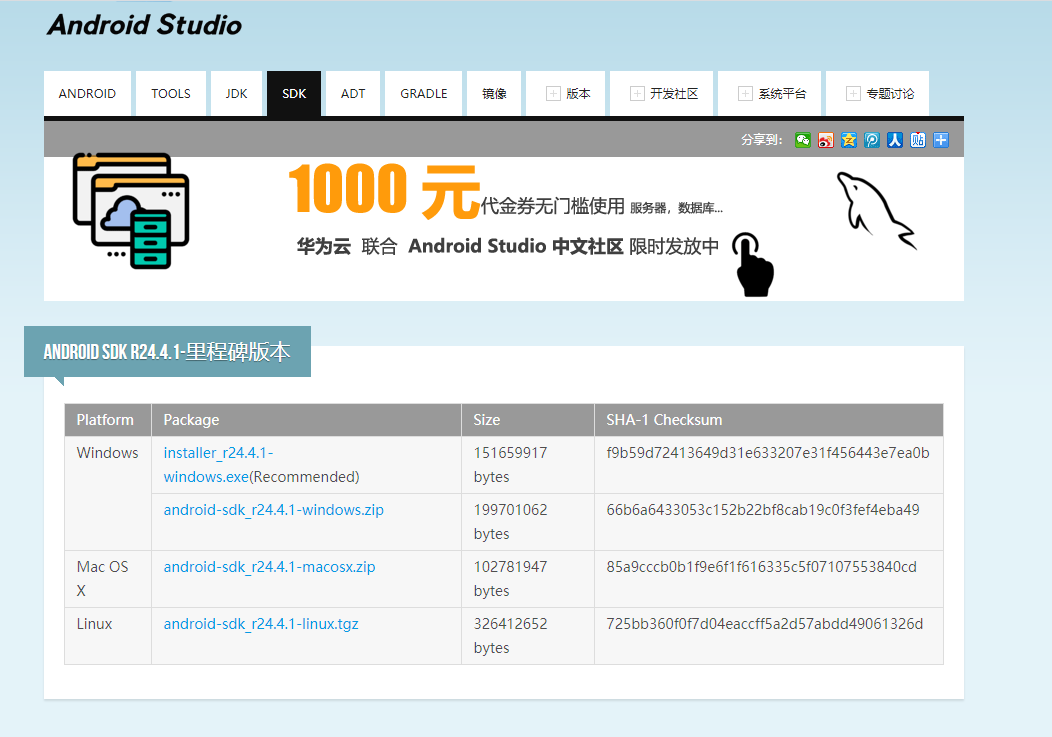
Task: Click checksum starting f9b59d72413649
Action: point(768,452)
